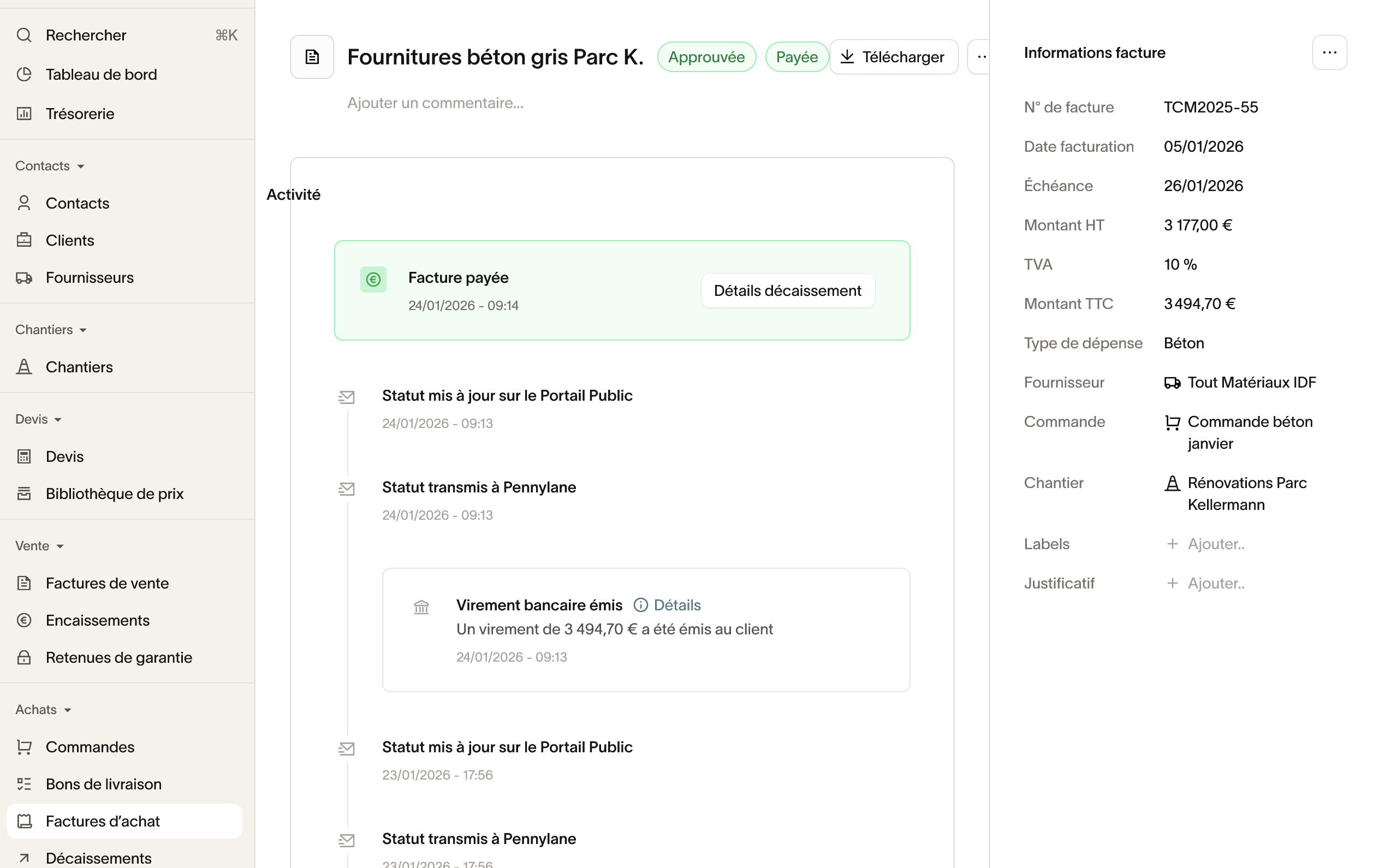Open the three-dots menu in Informations facture
Viewport: 1379px width, 868px height.
[x=1329, y=52]
